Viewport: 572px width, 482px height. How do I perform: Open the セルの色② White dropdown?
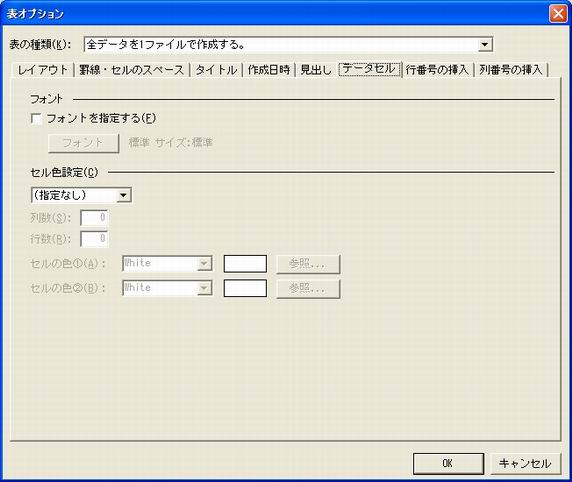coord(204,288)
